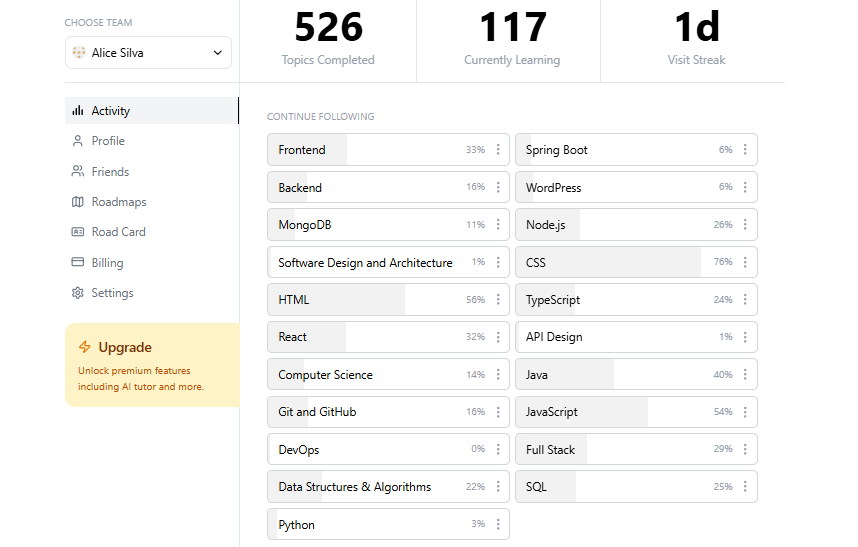Click the 526 Topics Completed stat
Image resolution: width=858 pixels, height=547 pixels.
coord(328,38)
